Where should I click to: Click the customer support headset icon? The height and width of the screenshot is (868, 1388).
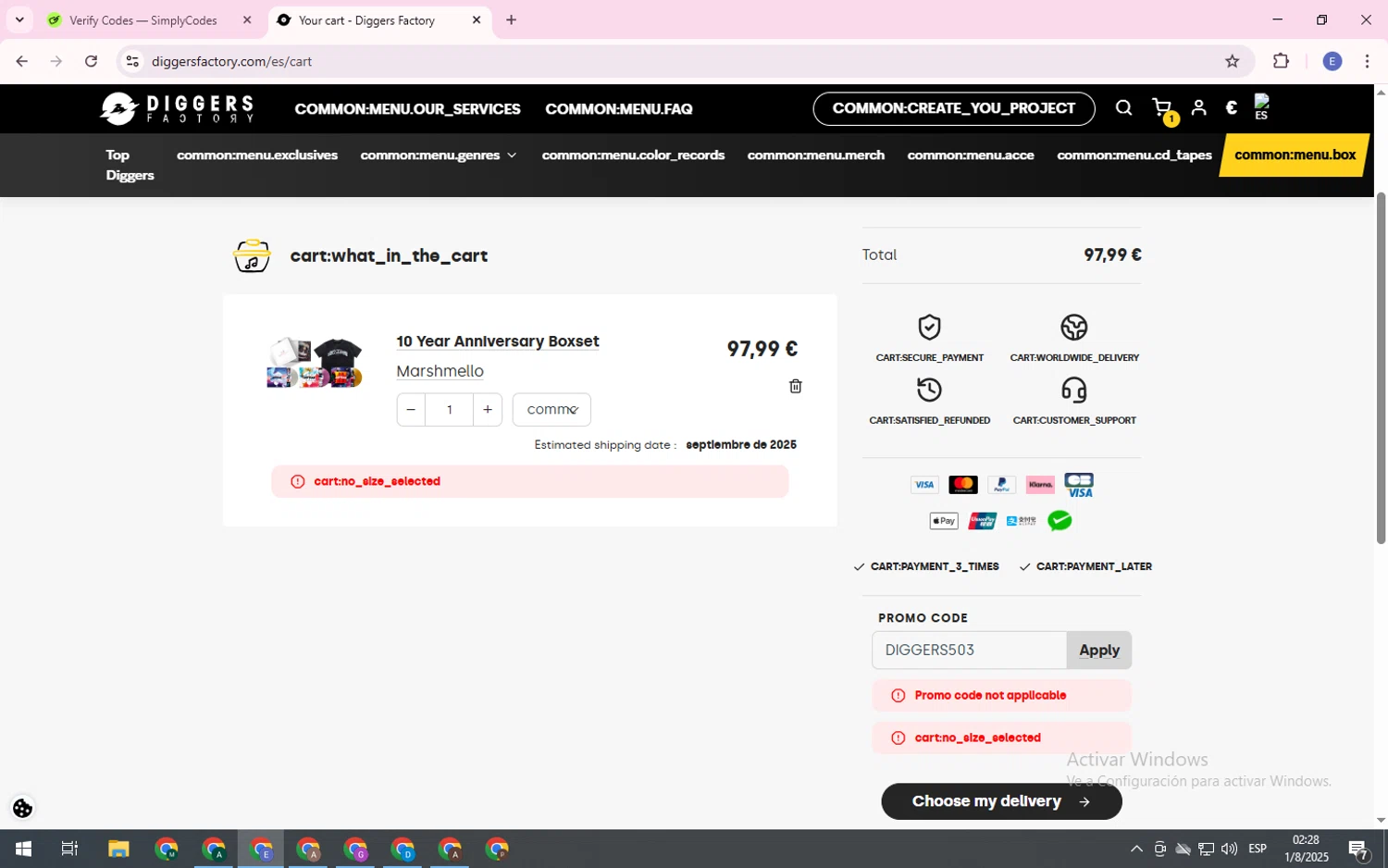pos(1073,390)
